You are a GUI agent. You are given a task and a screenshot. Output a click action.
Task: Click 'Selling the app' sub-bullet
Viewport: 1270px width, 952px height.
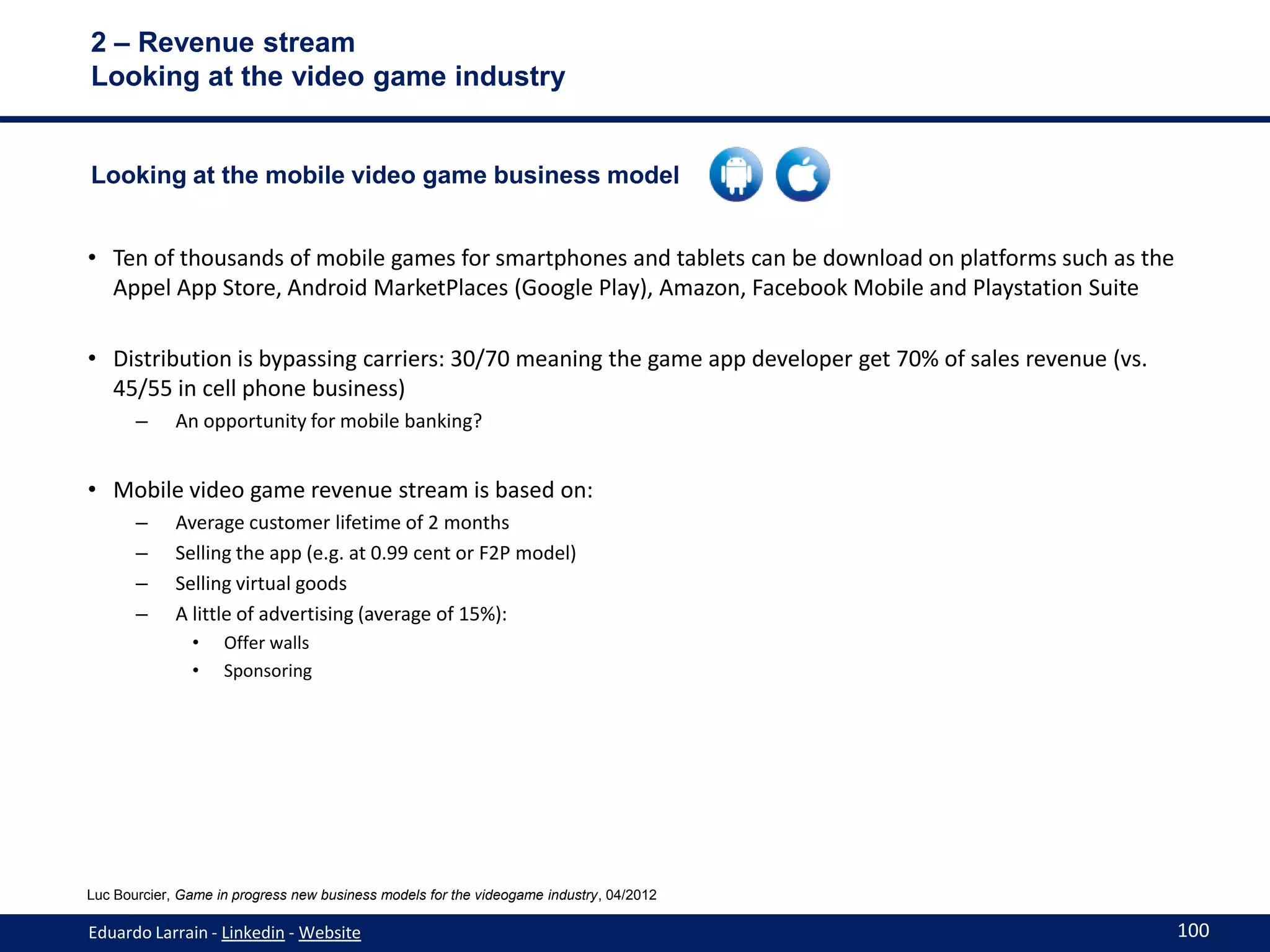[x=376, y=553]
